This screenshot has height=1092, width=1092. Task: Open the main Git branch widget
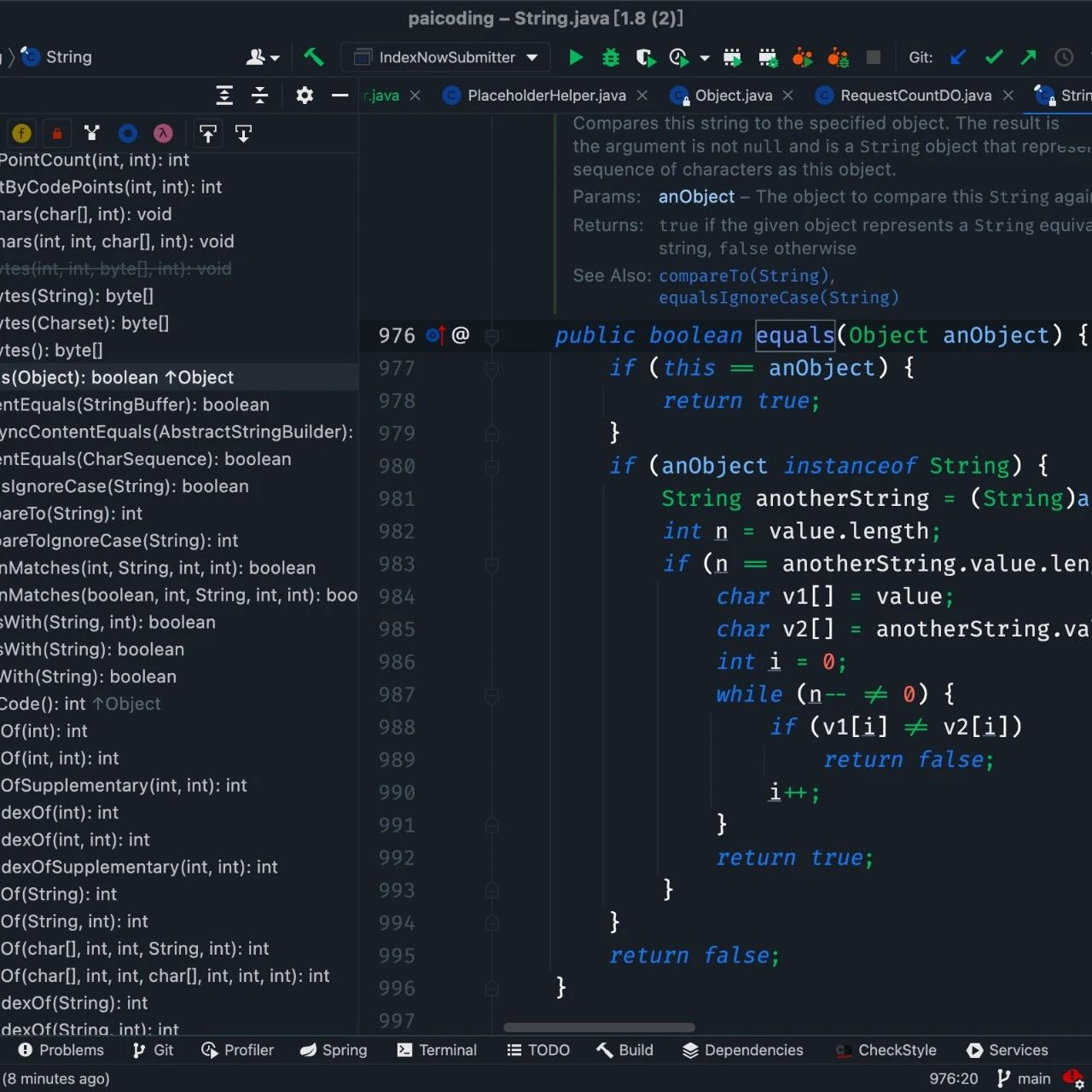1024,1078
